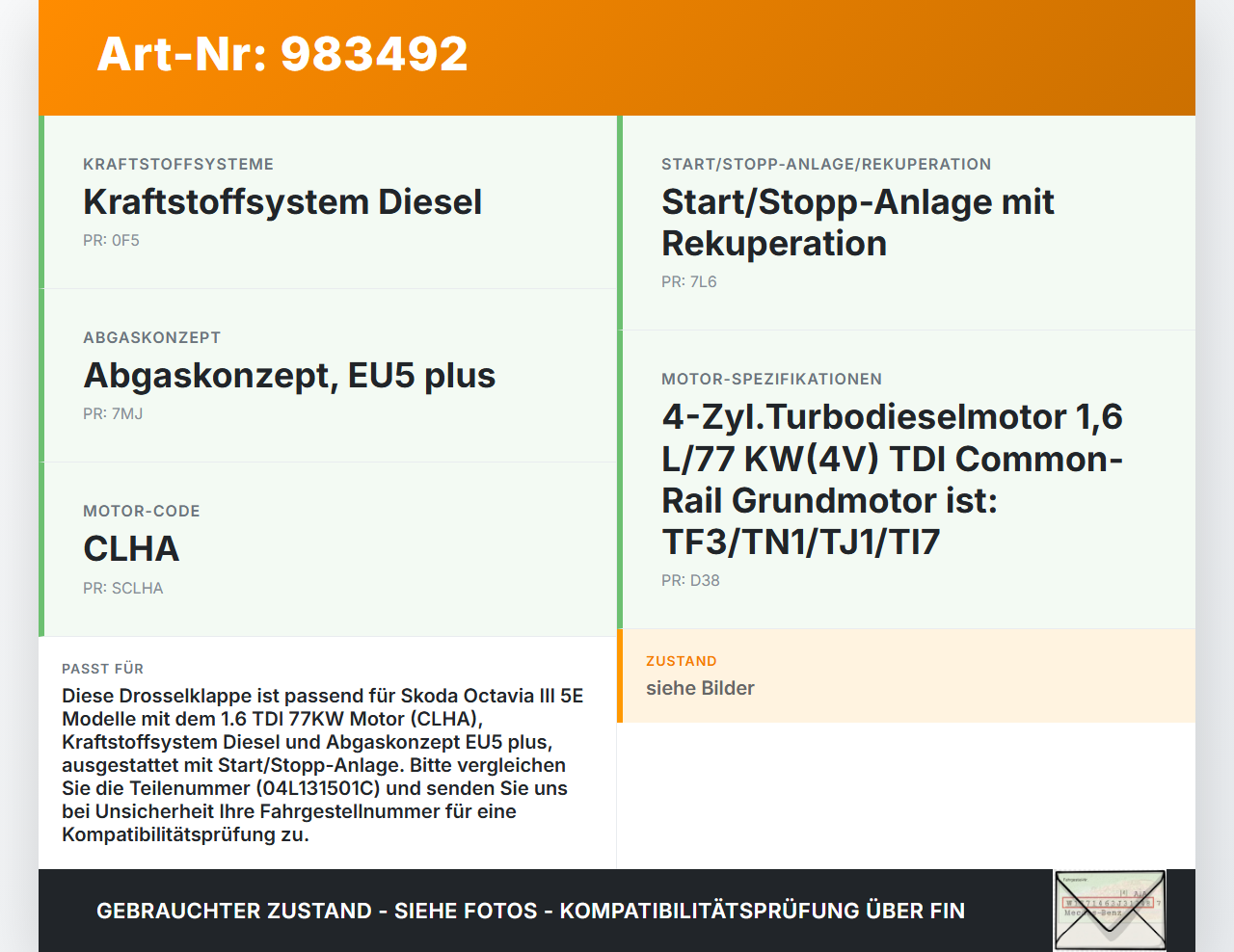Click the Kraftstoffsysteme category label

[x=178, y=164]
